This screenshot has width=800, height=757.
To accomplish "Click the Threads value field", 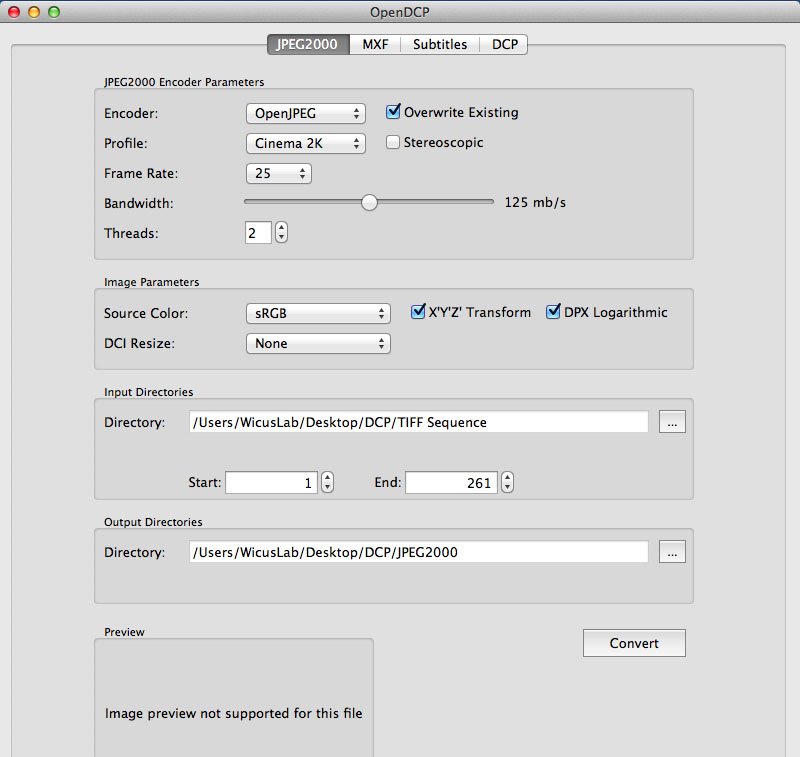I will click(x=258, y=233).
